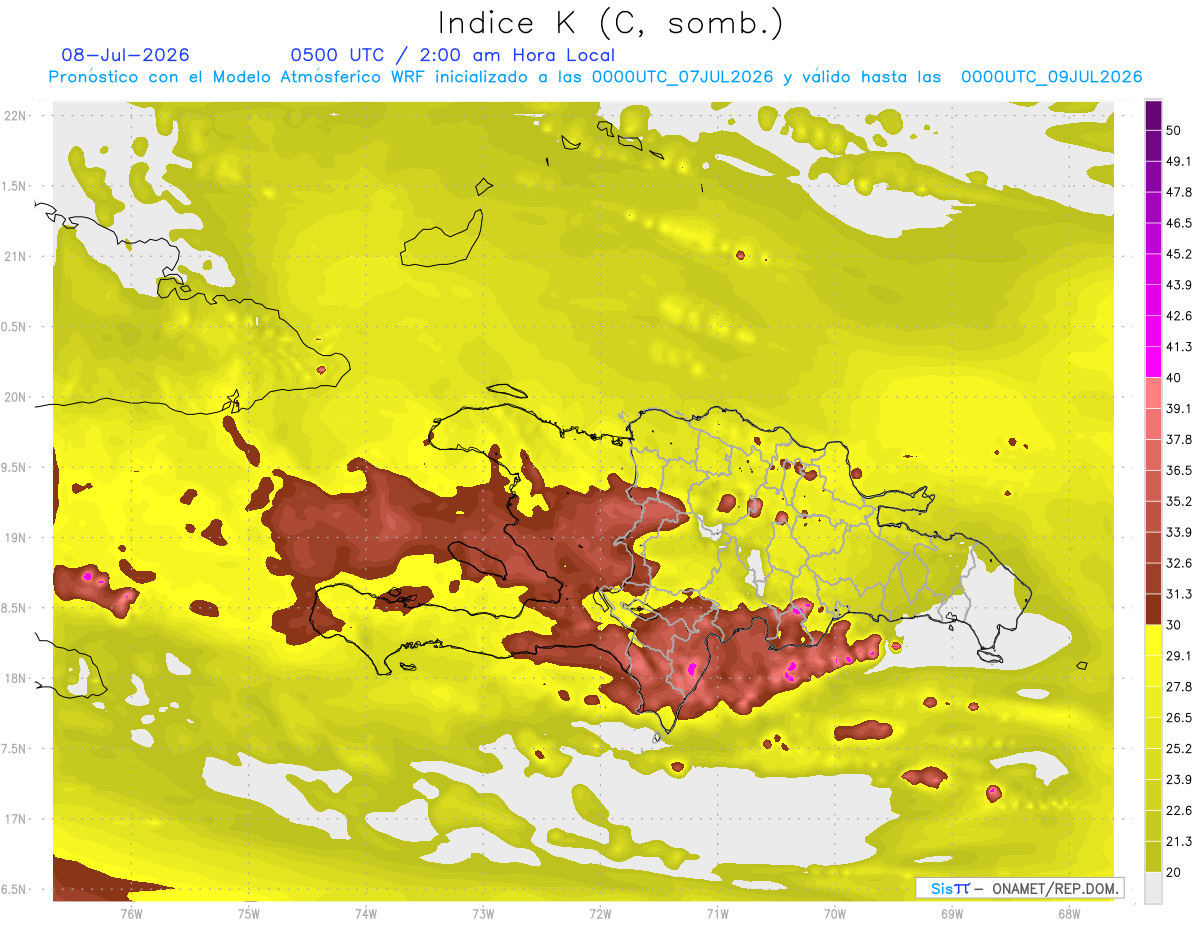Image resolution: width=1200 pixels, height=927 pixels.
Task: Click the "SisTT – ONAMET/REP.DOM." credit box
Action: (1019, 888)
